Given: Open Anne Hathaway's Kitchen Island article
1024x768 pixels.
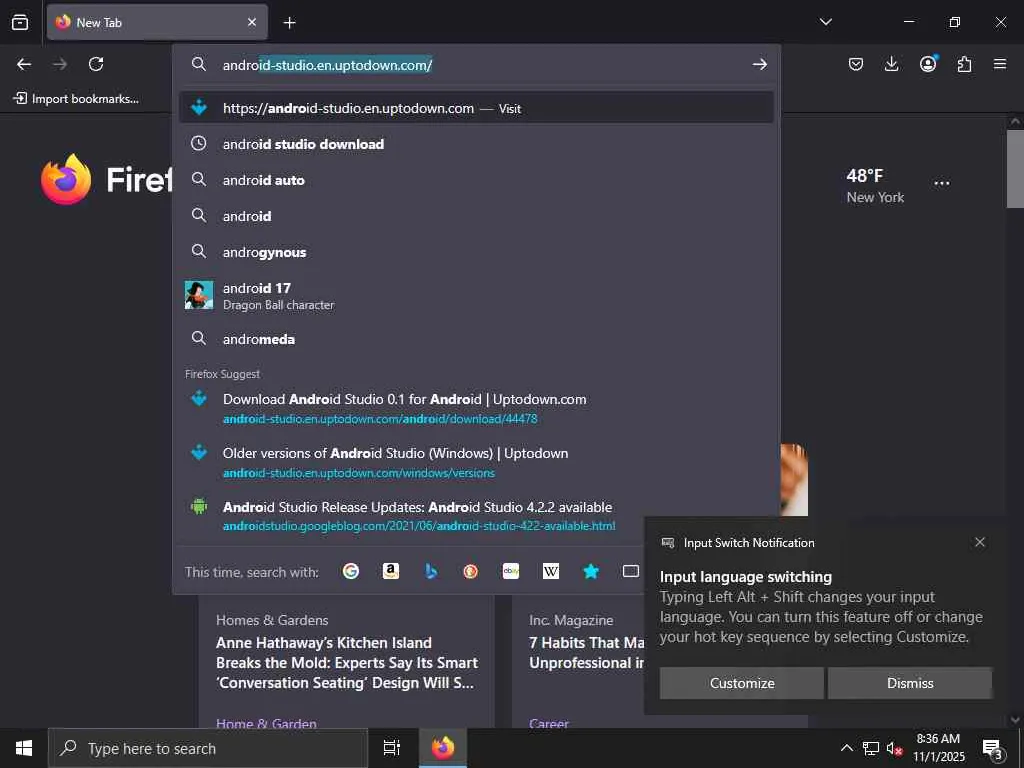Looking at the screenshot, I should (346, 662).
